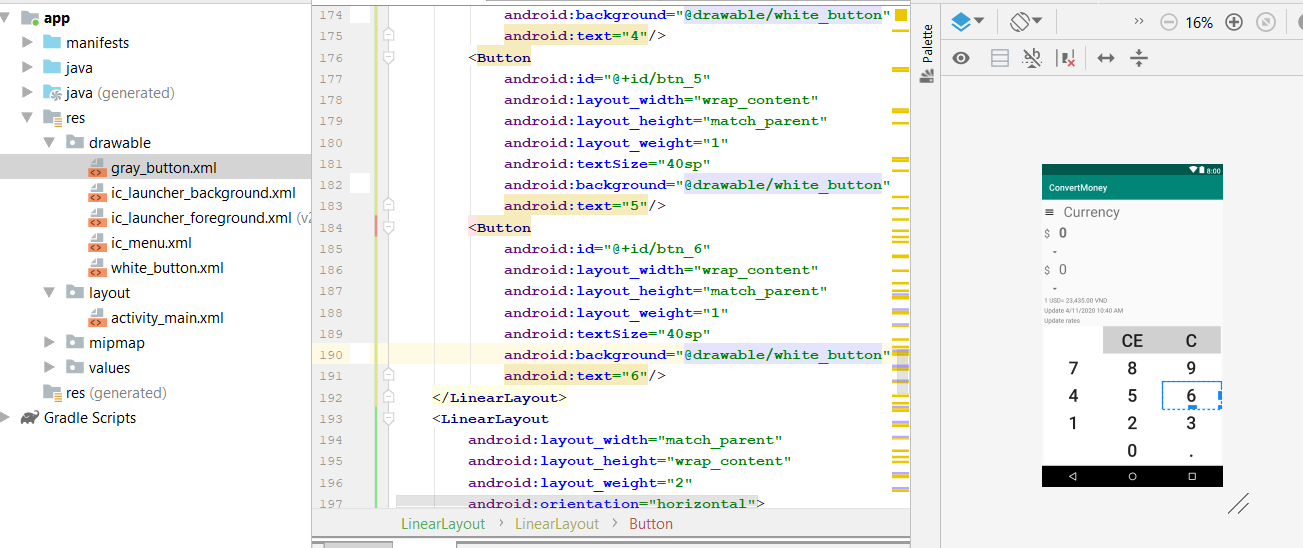This screenshot has width=1303, height=548.
Task: Click the closing LinearLayout tag line 192
Action: [x=500, y=397]
